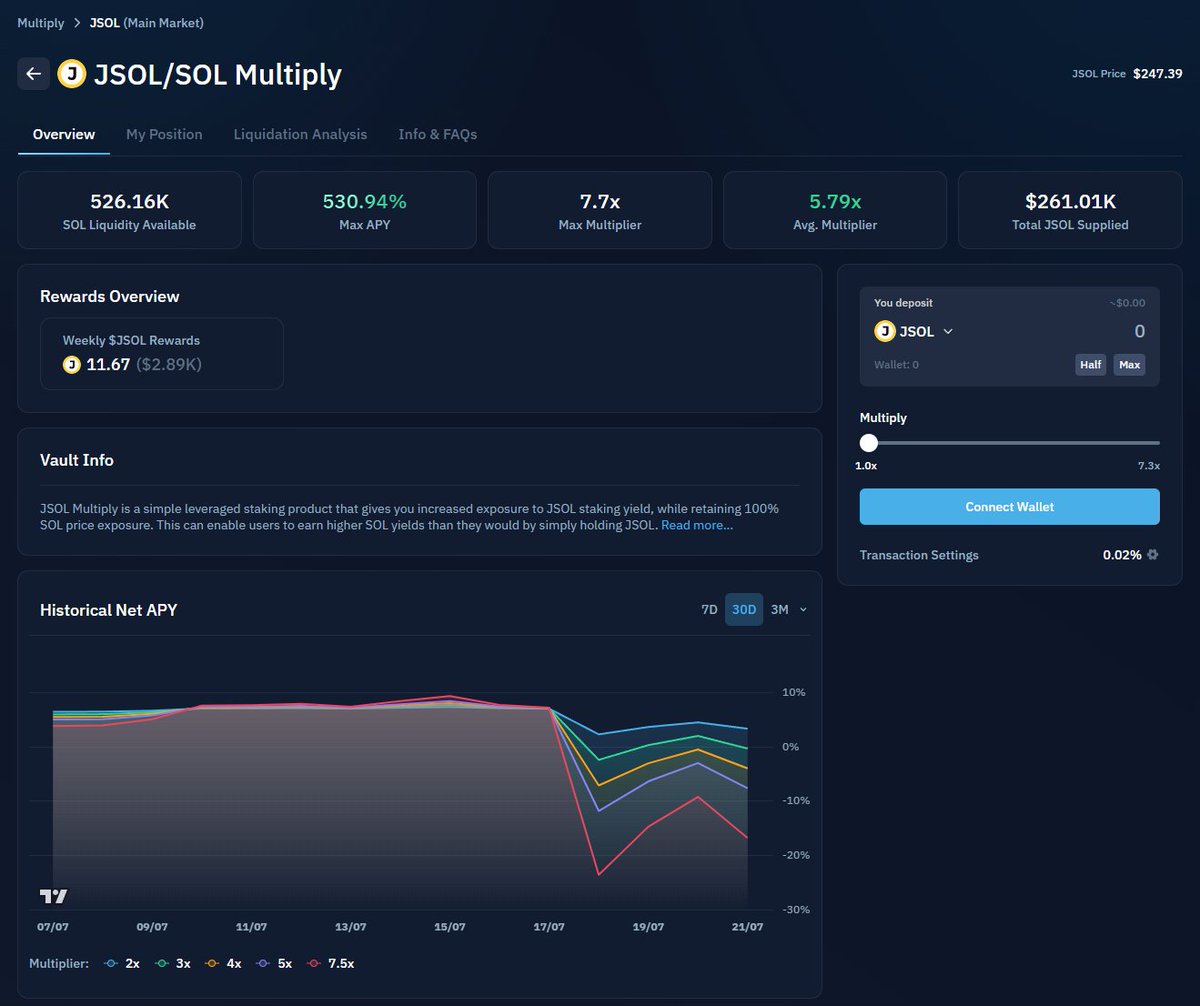Toggle the 2x multiplier legend line

121,963
